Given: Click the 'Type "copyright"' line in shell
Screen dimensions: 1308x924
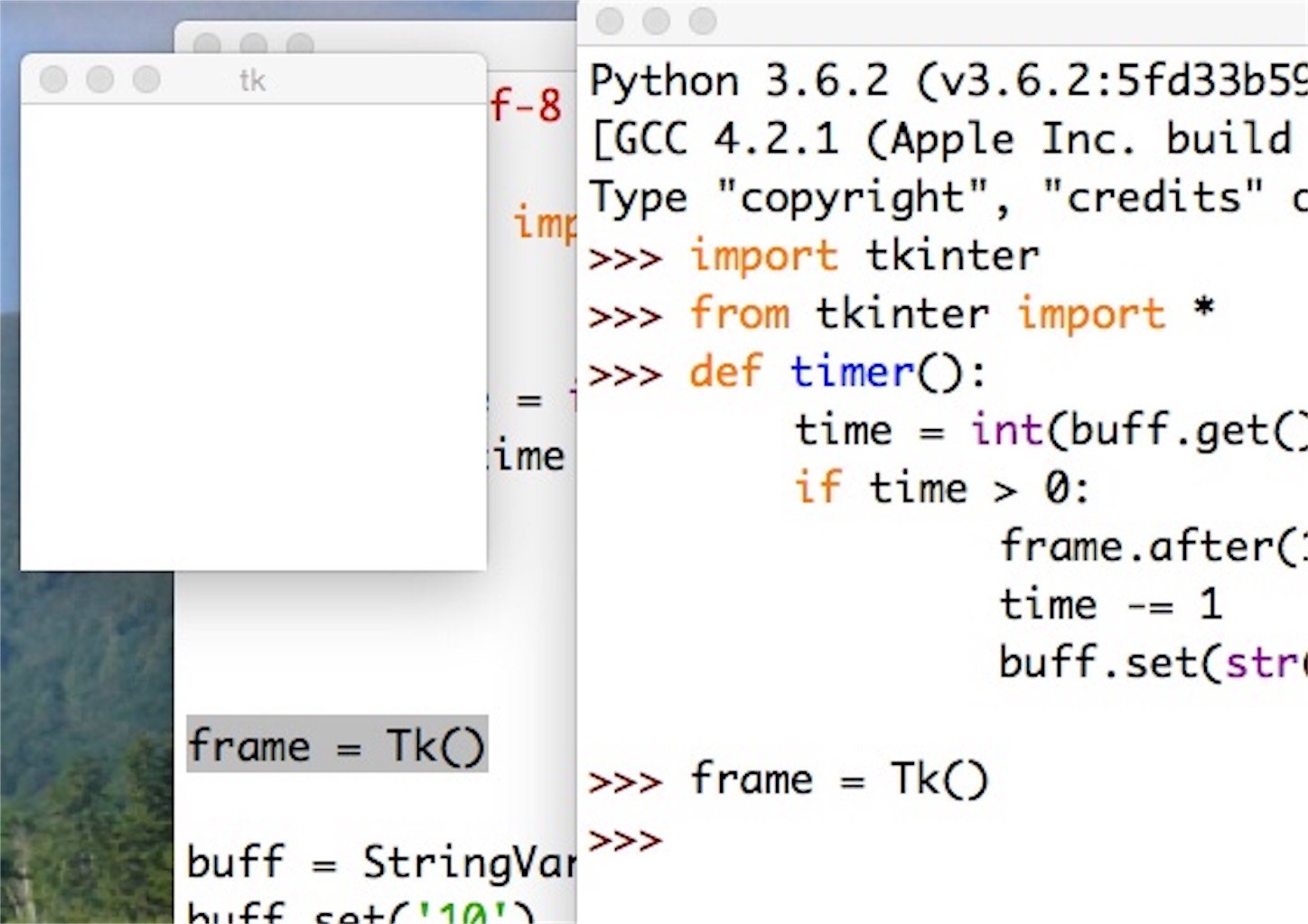Looking at the screenshot, I should [948, 197].
